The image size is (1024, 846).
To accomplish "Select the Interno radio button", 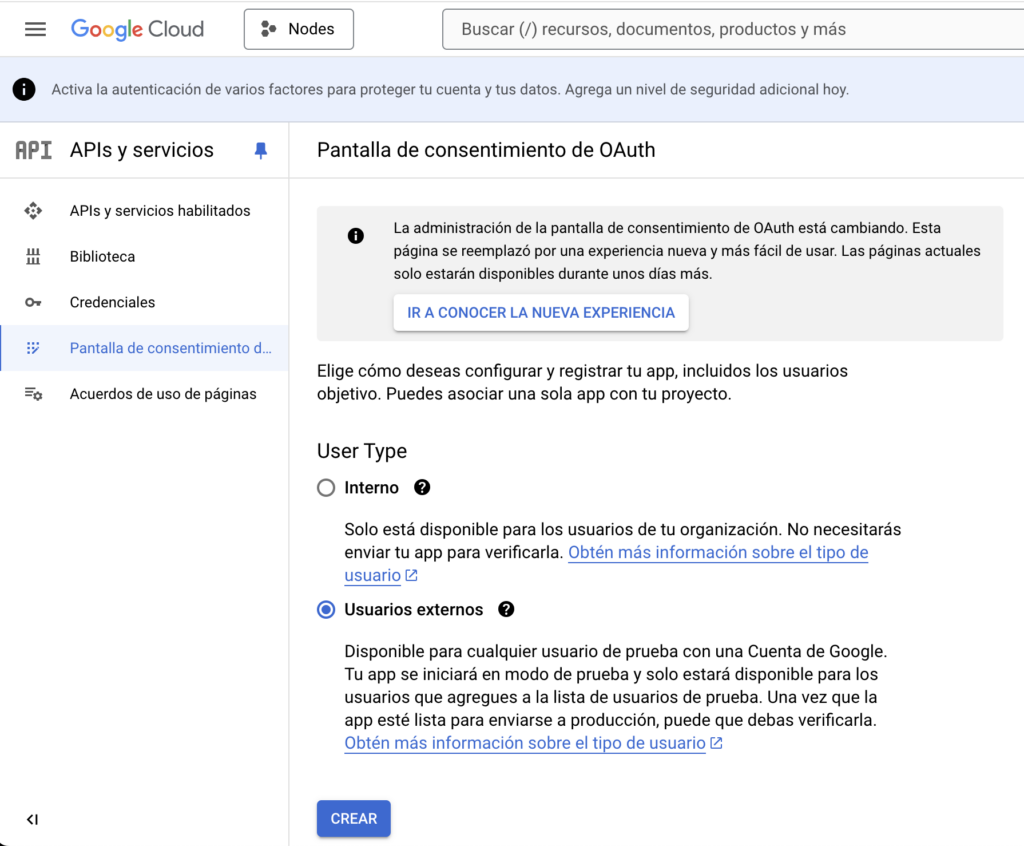I will tap(326, 488).
